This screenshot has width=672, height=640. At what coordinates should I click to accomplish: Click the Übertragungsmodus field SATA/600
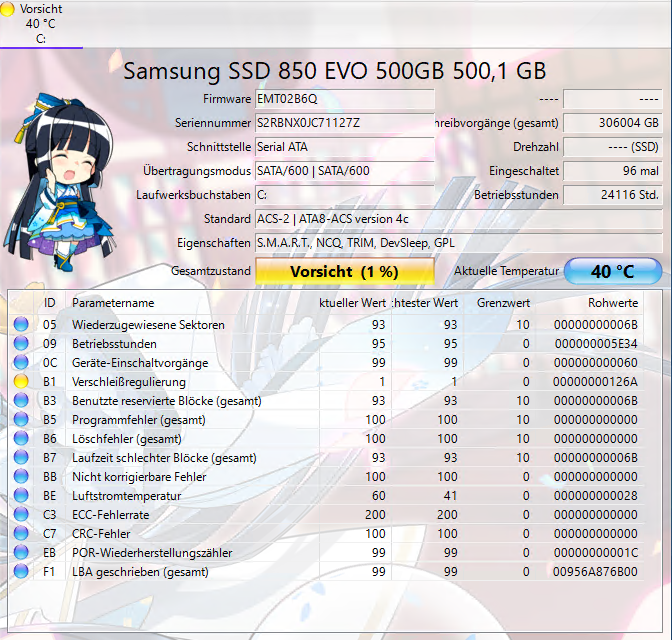tap(345, 171)
